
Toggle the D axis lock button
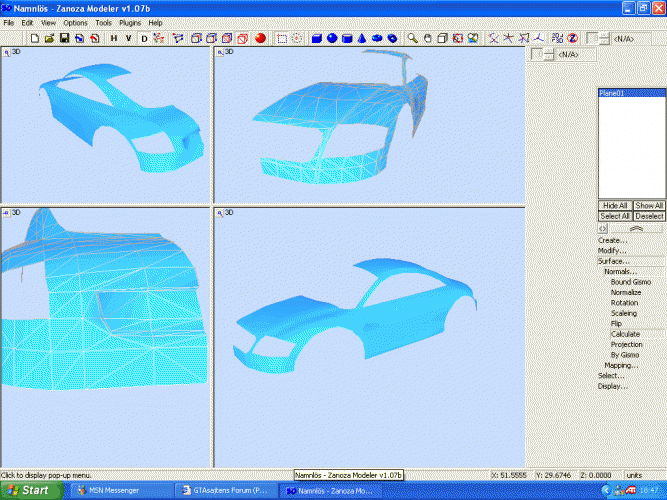coord(144,38)
